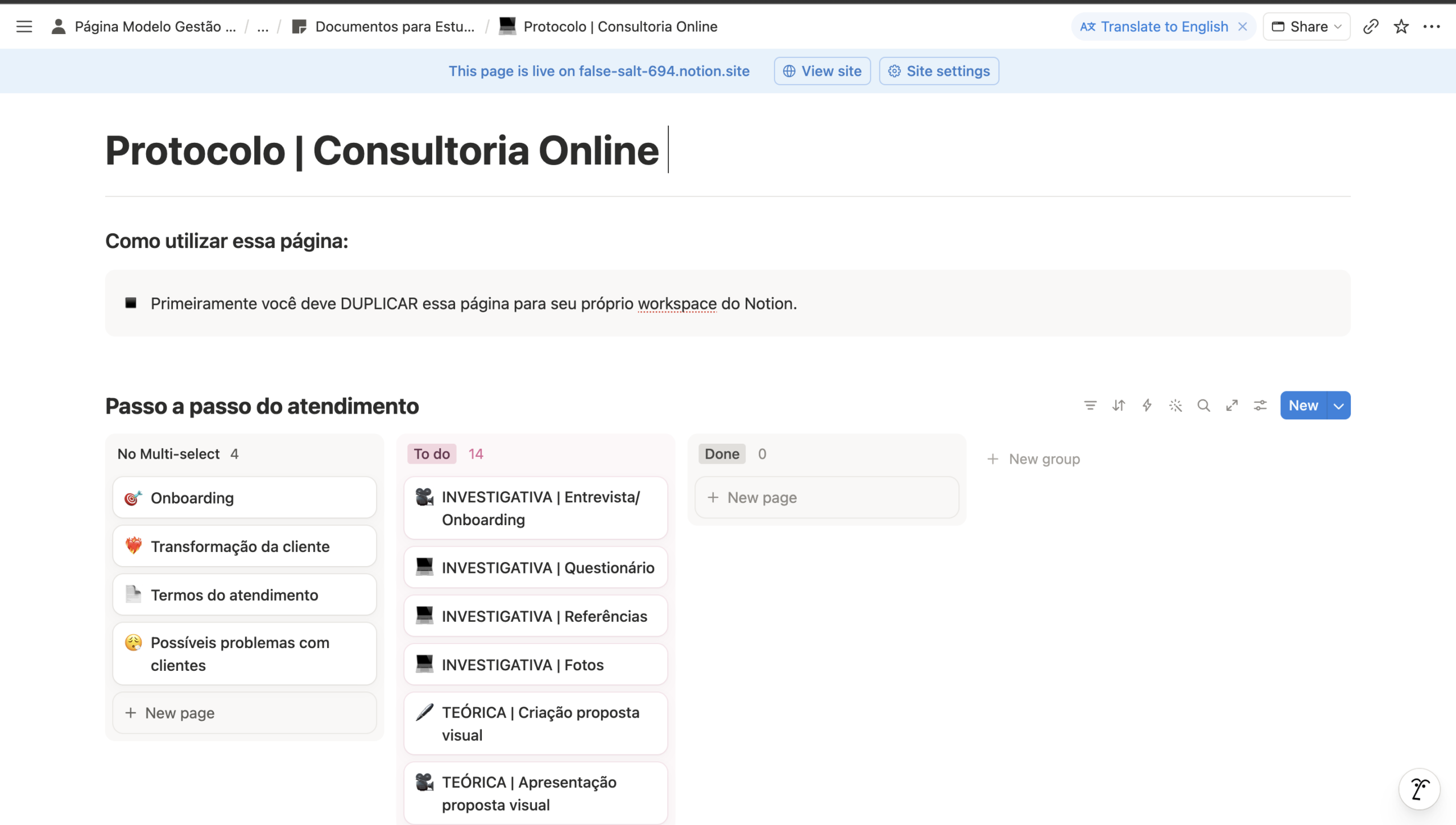Image resolution: width=1456 pixels, height=825 pixels.
Task: Click the underlined word workspace in callout
Action: point(677,303)
